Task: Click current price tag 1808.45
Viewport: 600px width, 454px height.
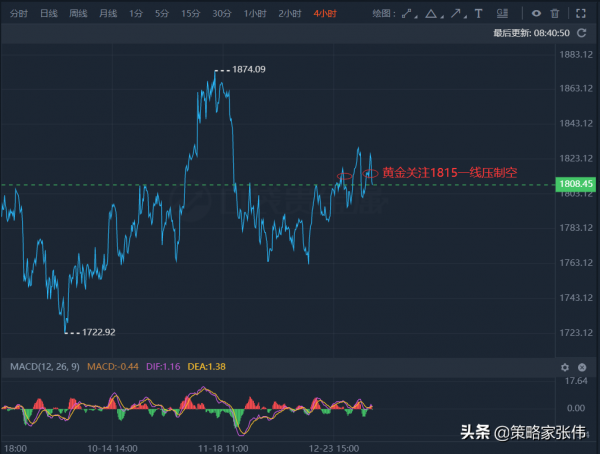Action: point(576,184)
